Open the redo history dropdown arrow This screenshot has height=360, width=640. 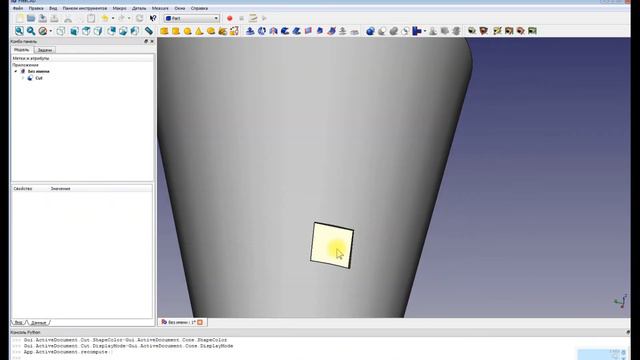tap(129, 18)
